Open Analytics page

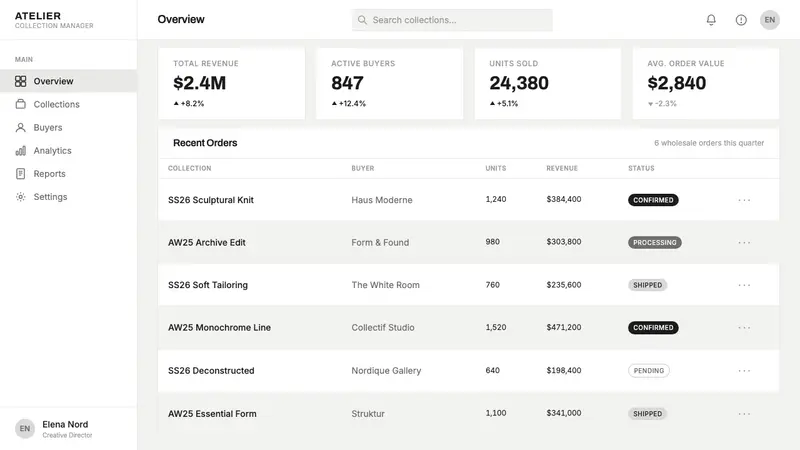tap(68, 151)
